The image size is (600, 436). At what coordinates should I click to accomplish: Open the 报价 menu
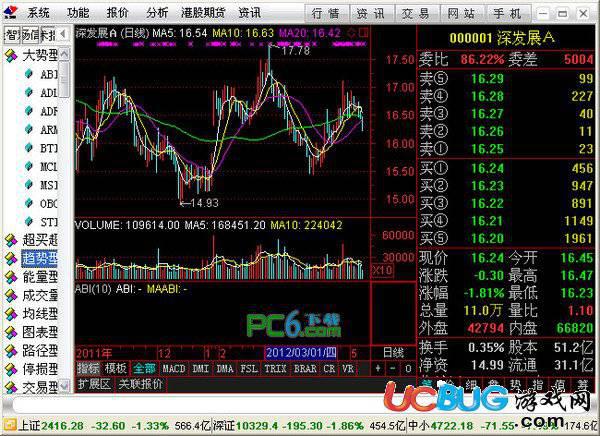pyautogui.click(x=117, y=13)
